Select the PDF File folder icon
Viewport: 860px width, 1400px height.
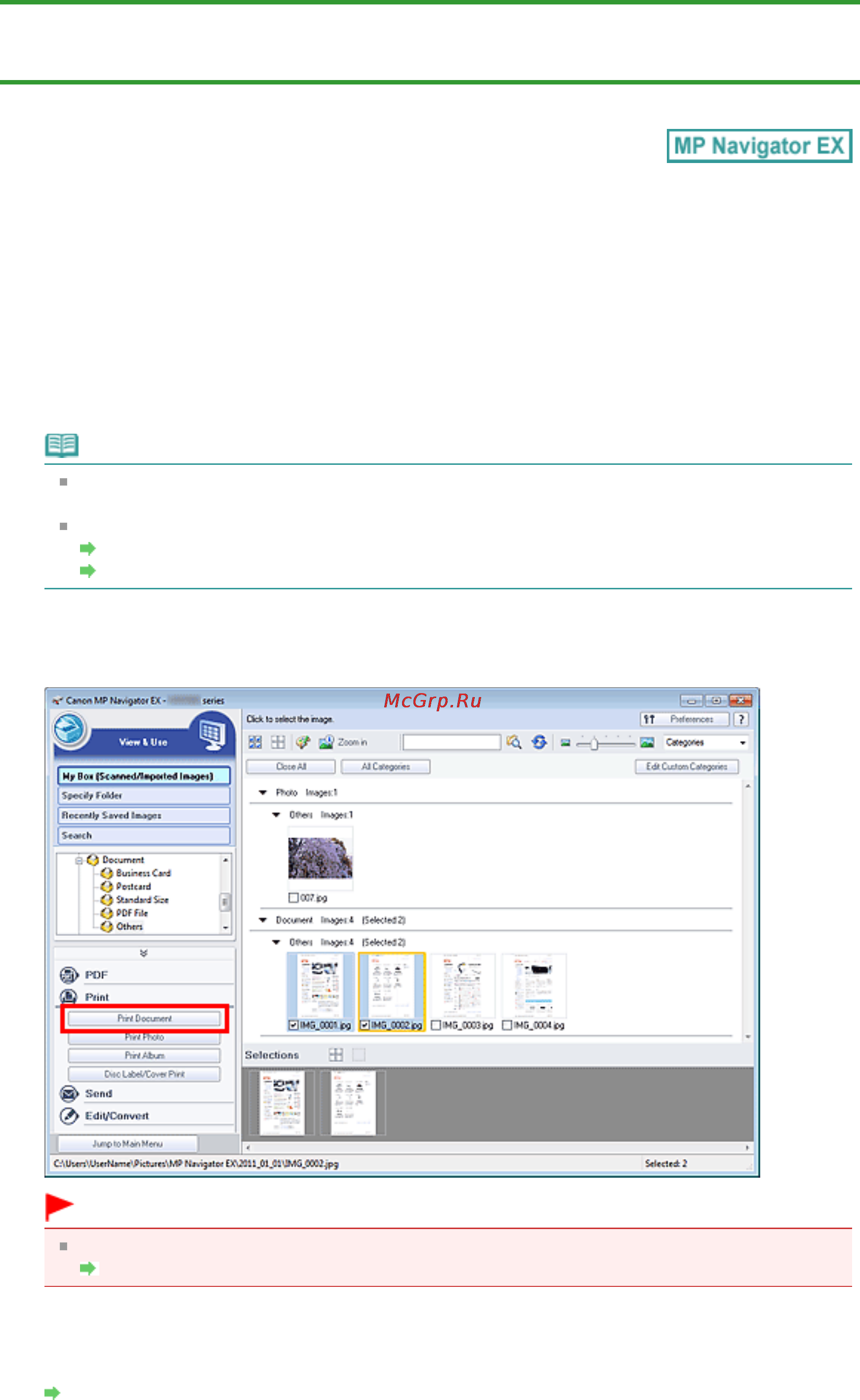click(106, 913)
